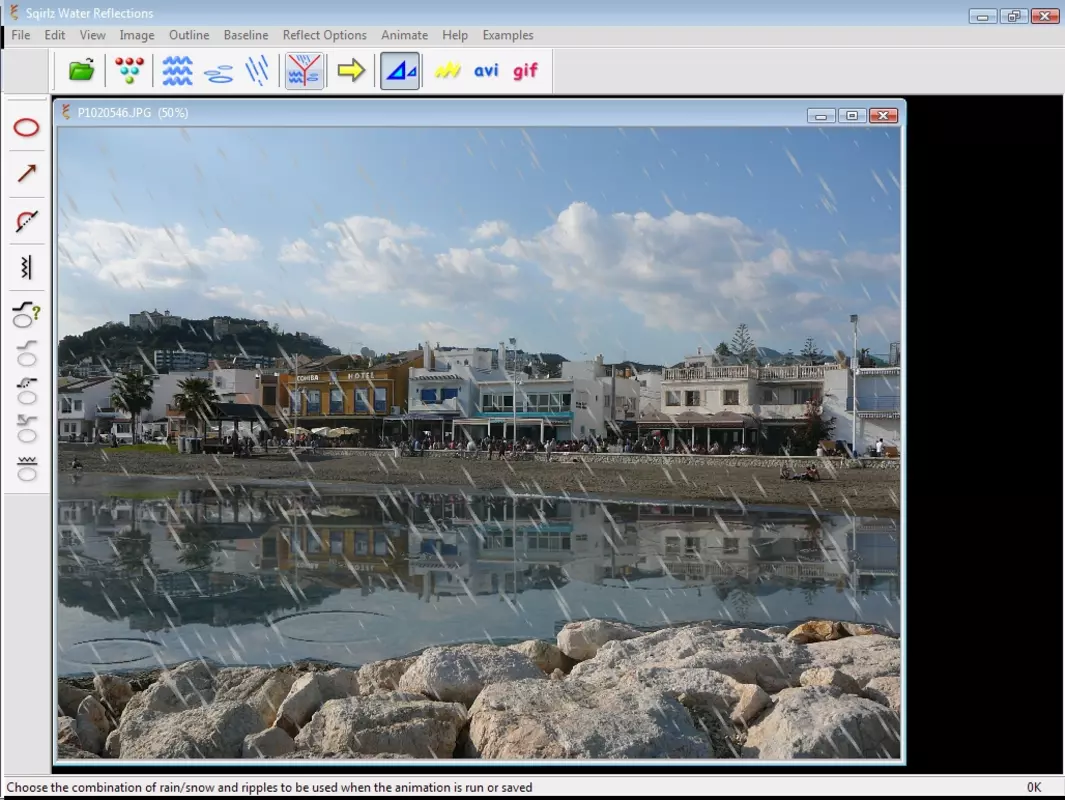Click the yellow arrow toolbar icon
The height and width of the screenshot is (800, 1065).
351,70
